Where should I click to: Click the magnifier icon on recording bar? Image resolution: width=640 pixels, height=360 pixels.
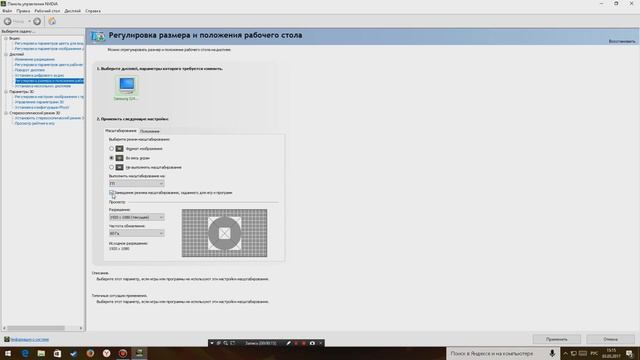(x=225, y=343)
